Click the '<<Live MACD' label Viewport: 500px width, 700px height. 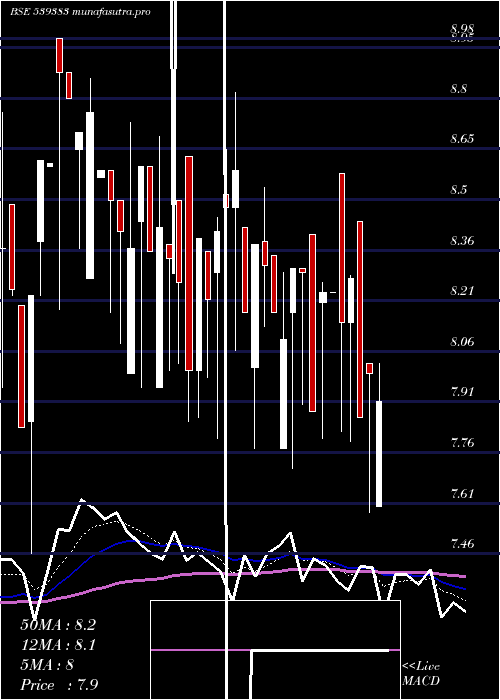pyautogui.click(x=421, y=674)
